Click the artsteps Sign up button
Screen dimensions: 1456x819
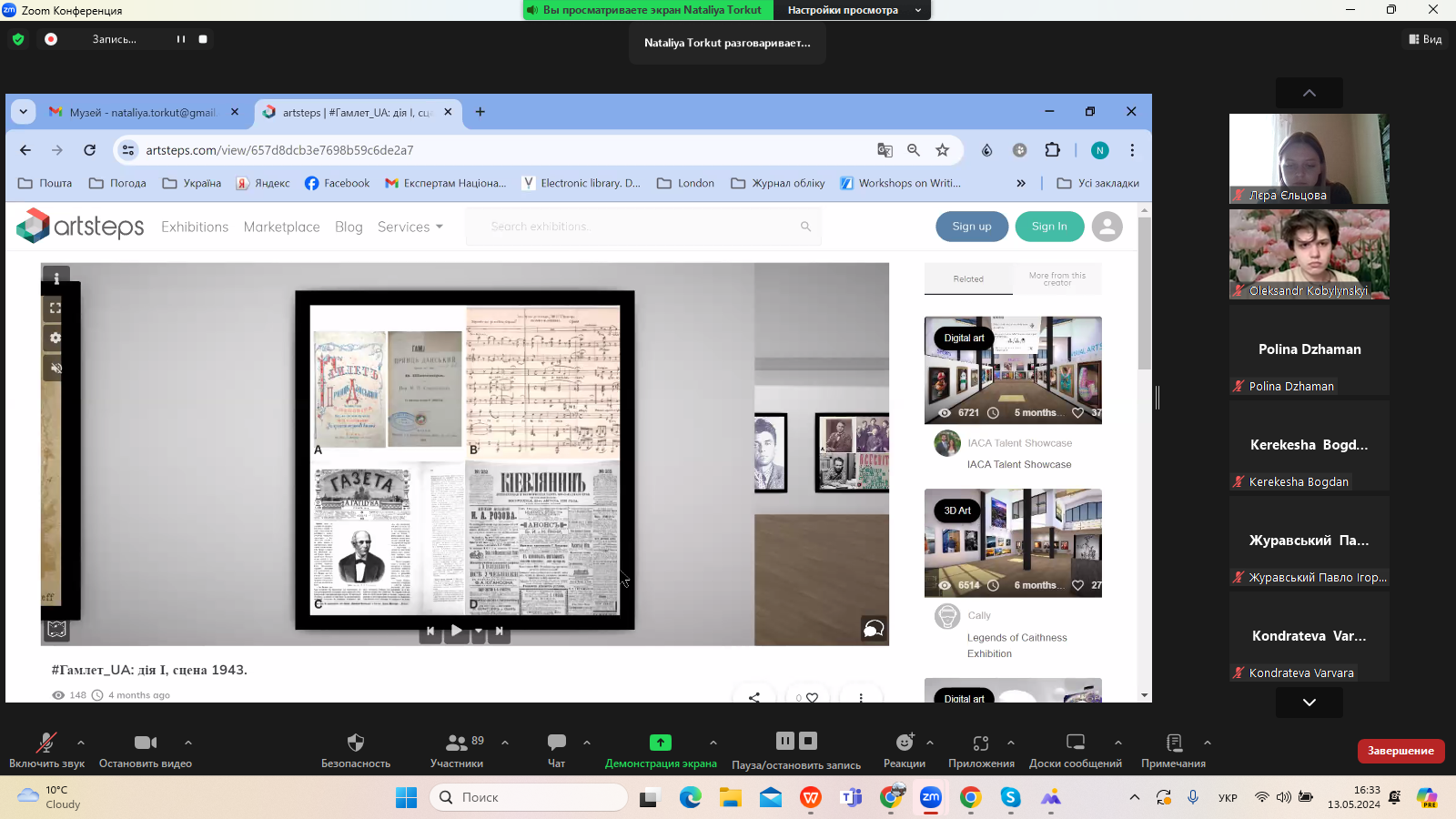click(x=972, y=227)
